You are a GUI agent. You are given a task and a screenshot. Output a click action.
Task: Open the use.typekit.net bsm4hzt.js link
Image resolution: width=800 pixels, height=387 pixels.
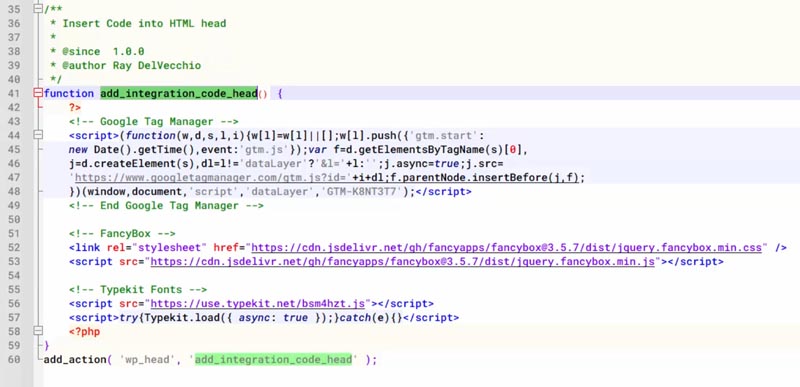point(258,304)
